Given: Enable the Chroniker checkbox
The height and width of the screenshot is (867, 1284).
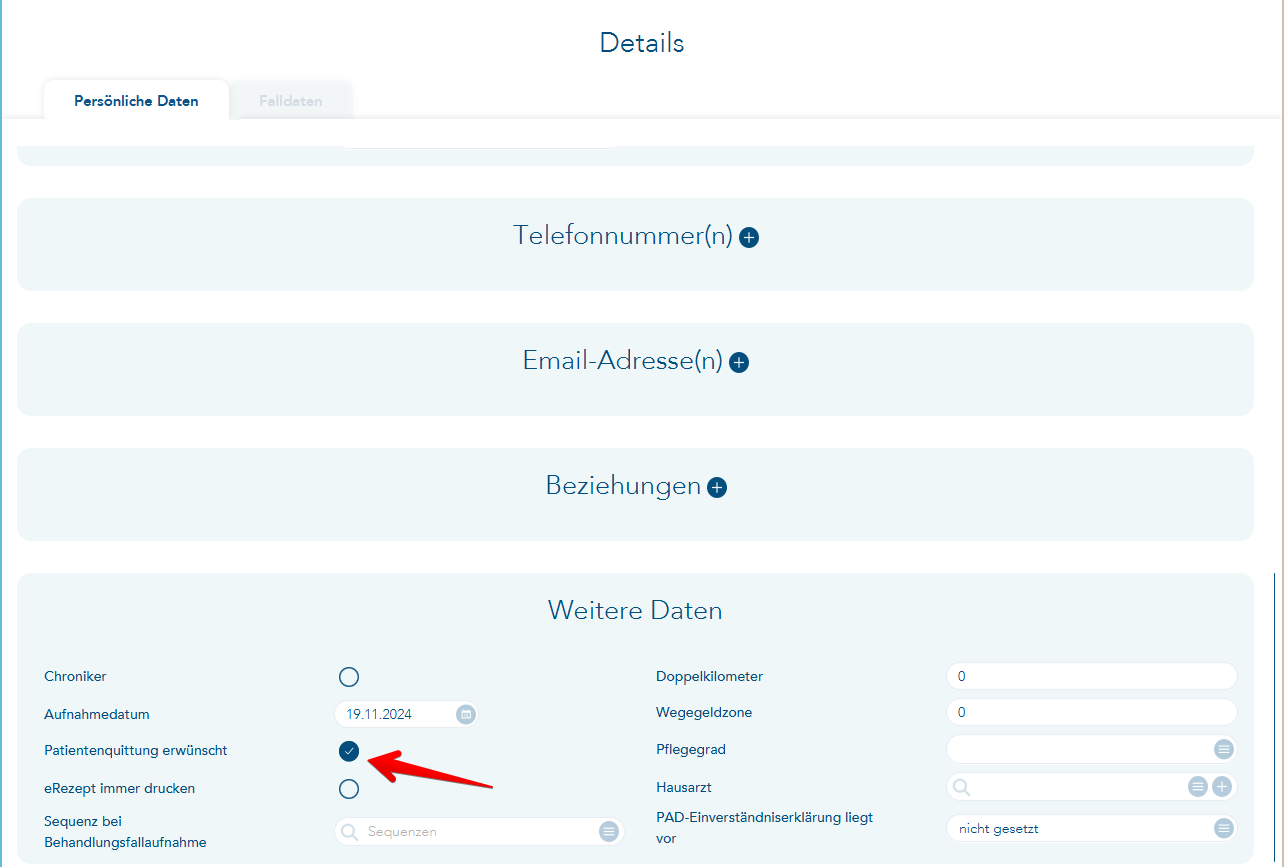Looking at the screenshot, I should pyautogui.click(x=348, y=677).
